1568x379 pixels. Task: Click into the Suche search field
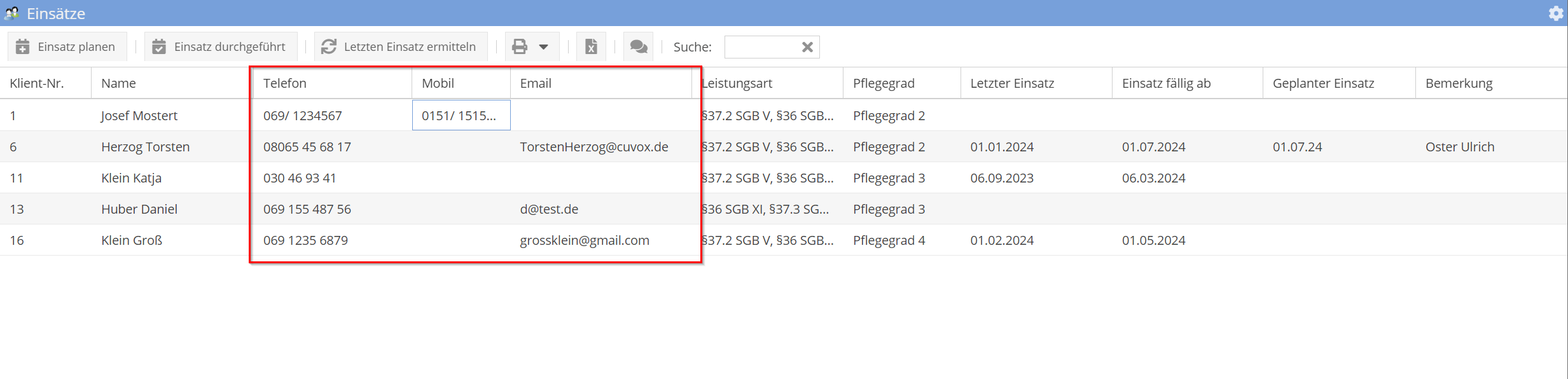(761, 47)
